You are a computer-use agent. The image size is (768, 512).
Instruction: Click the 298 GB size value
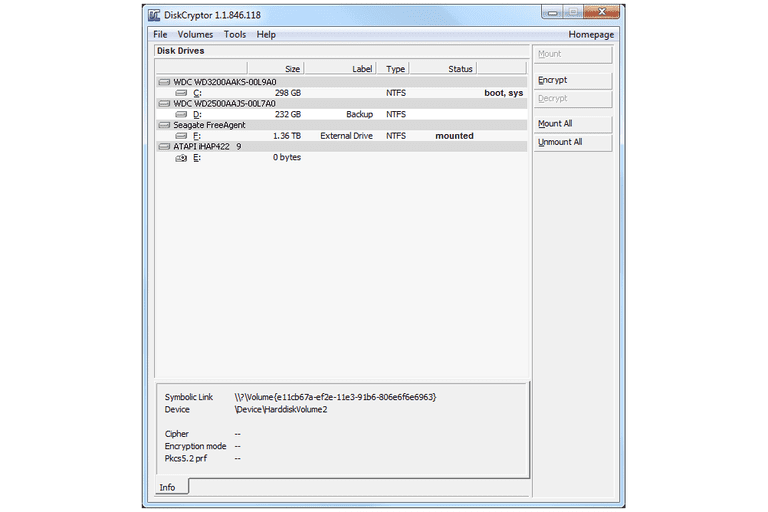tap(288, 93)
